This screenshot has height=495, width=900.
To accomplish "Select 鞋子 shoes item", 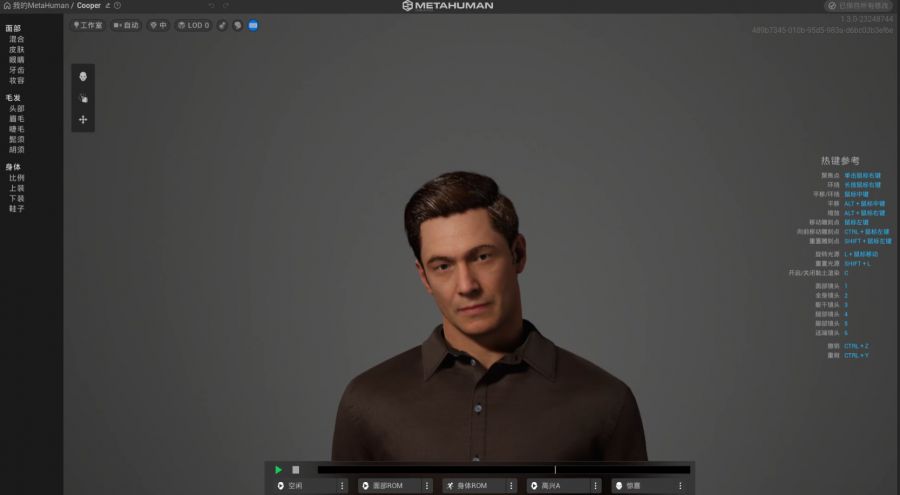I will [17, 208].
